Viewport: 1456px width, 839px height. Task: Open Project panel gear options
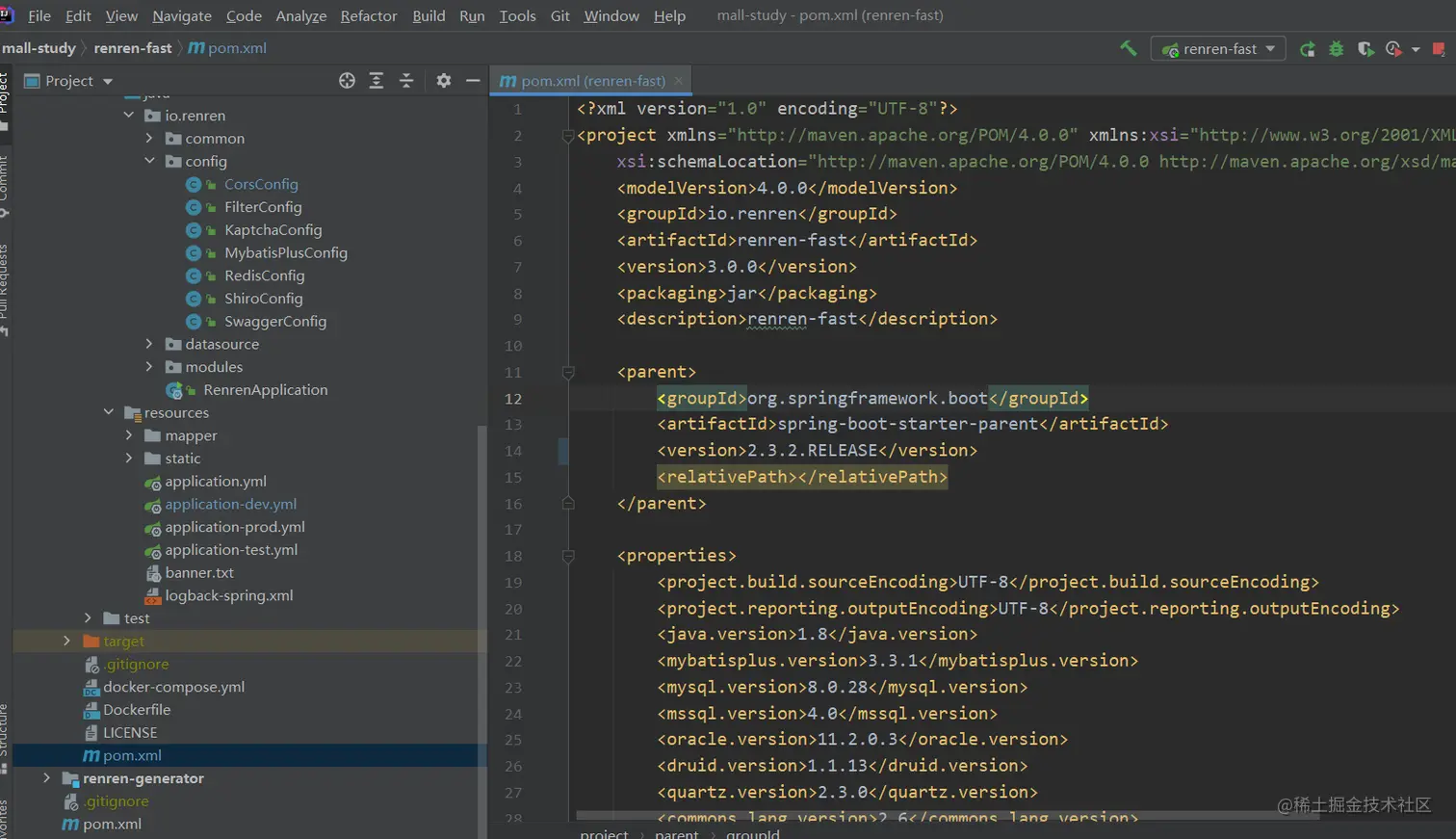click(x=443, y=81)
